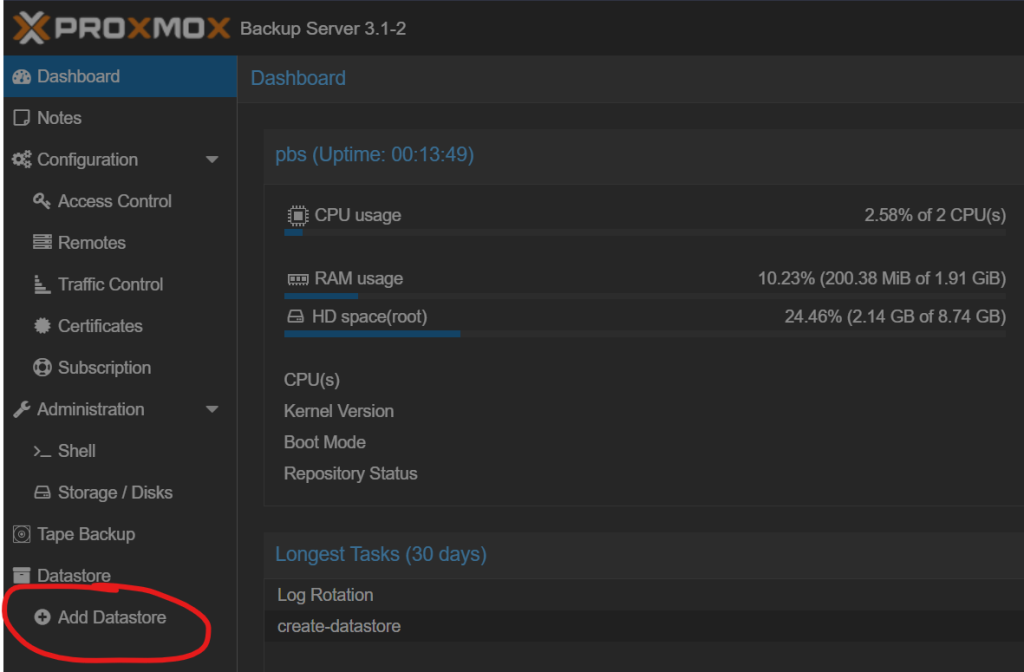Click the HD space(root) usage bar
This screenshot has height=672, width=1024.
click(645, 334)
